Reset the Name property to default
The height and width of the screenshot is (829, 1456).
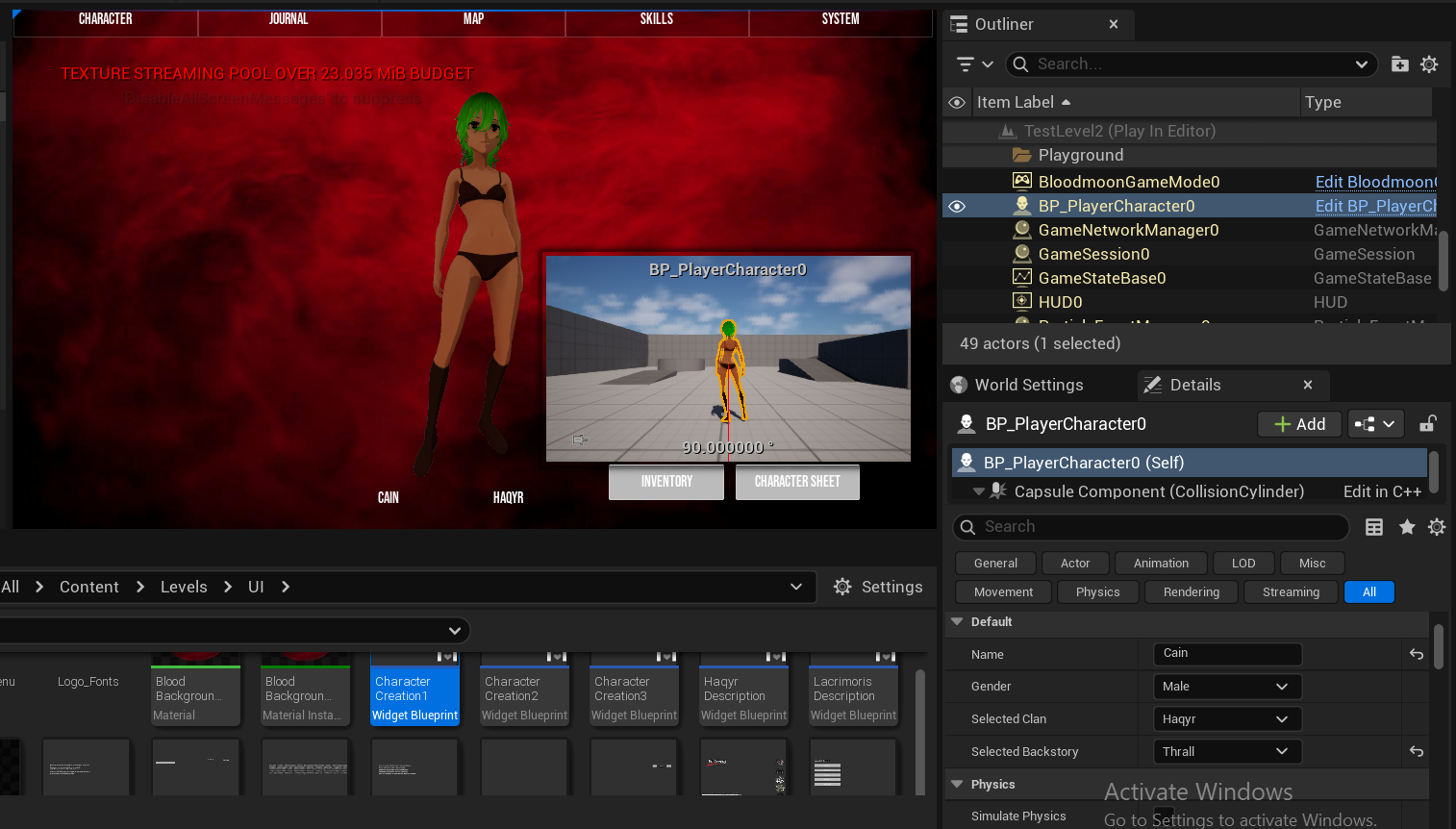(x=1417, y=654)
